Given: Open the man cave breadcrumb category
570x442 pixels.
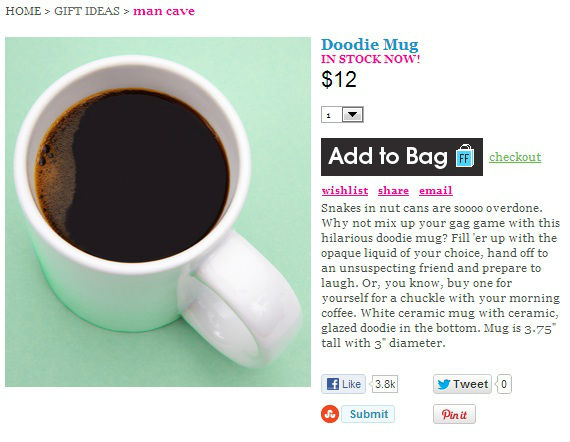Looking at the screenshot, I should point(164,11).
